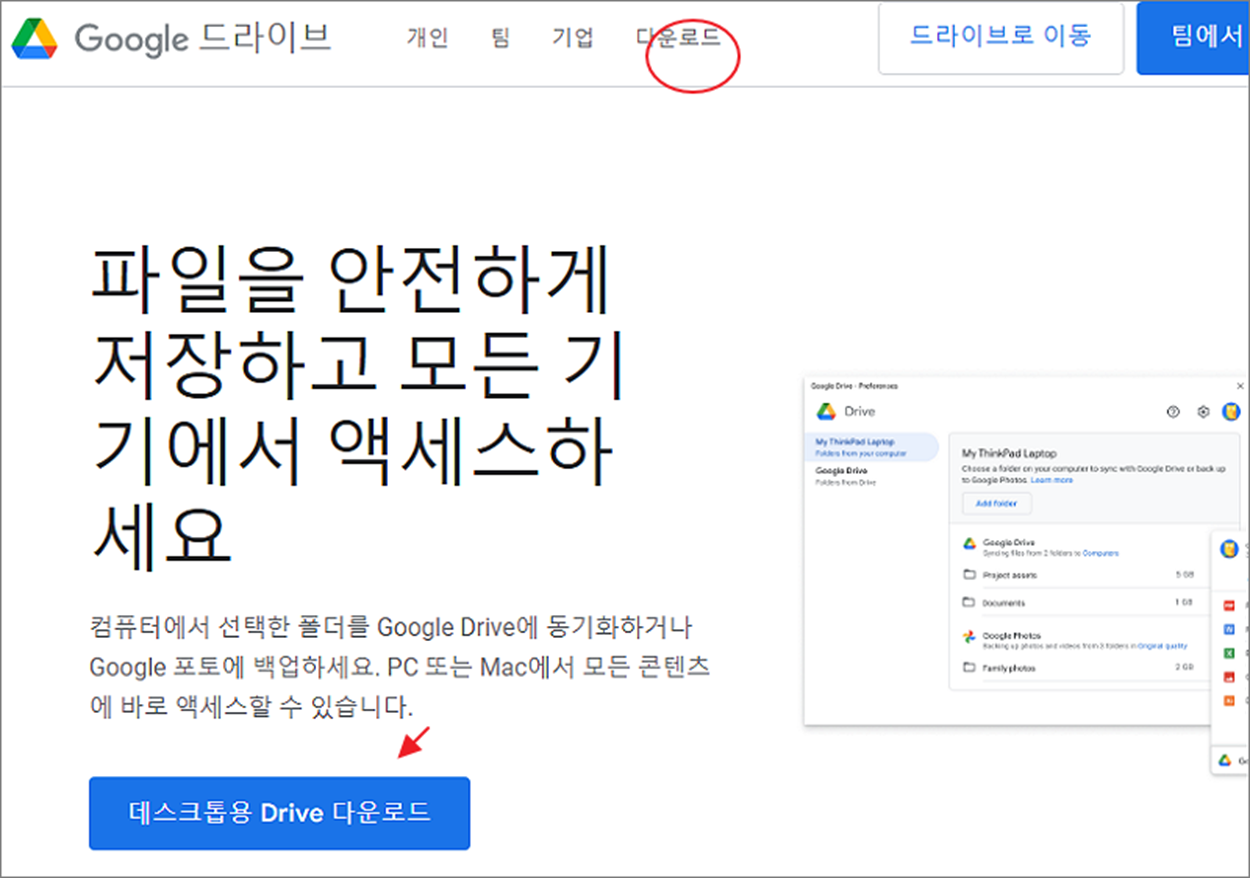Click the Documents folder name

pyautogui.click(x=1003, y=603)
